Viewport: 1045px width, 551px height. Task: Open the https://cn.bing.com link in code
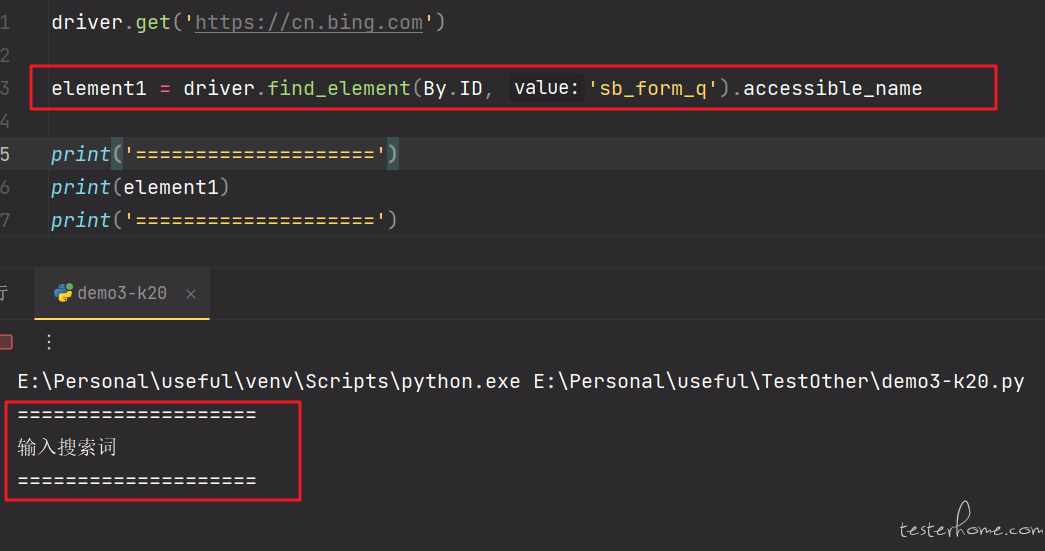coord(309,23)
